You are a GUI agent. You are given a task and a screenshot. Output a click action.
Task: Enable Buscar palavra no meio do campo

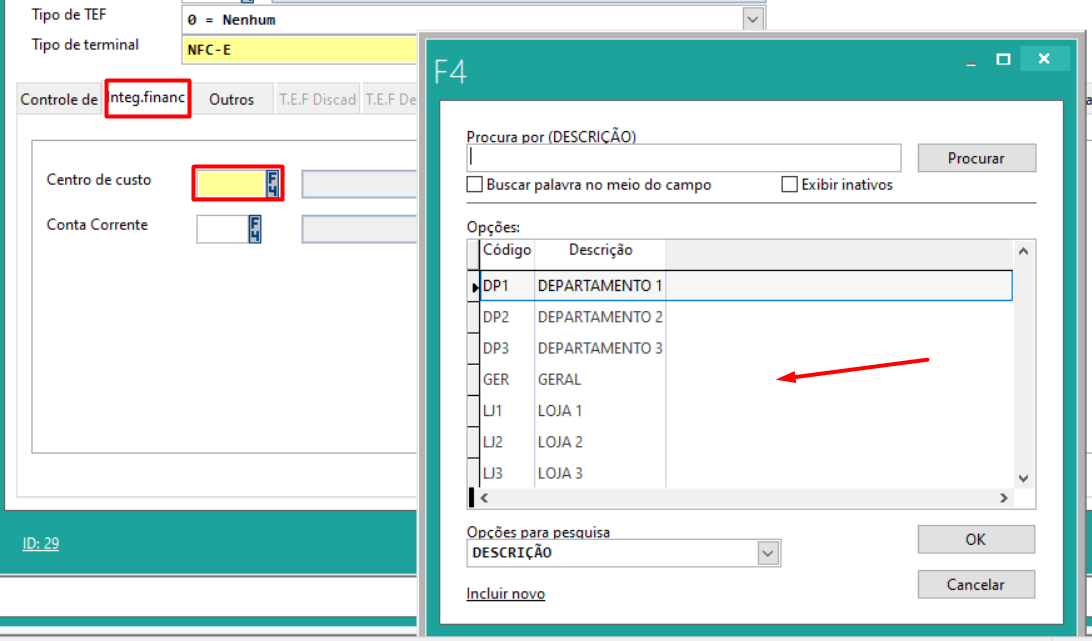[x=475, y=185]
